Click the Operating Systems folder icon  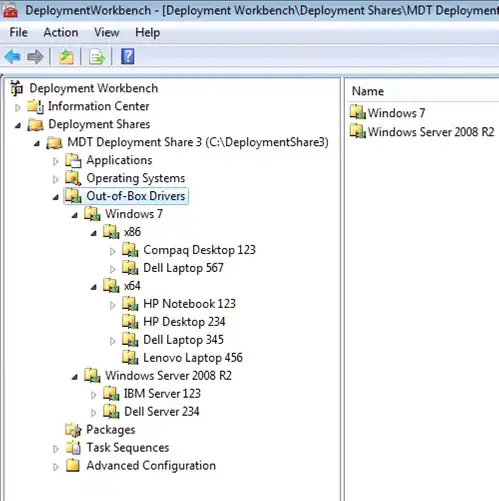point(73,178)
